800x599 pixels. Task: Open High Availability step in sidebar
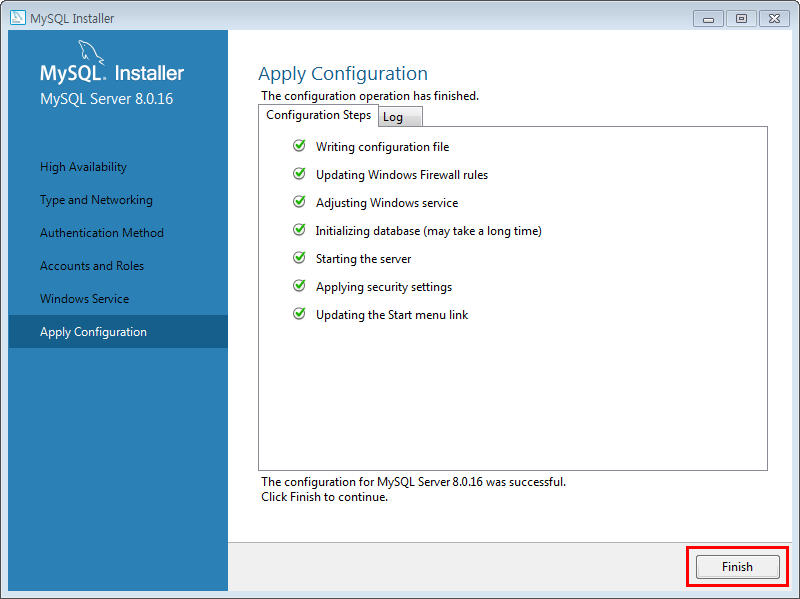tap(84, 167)
